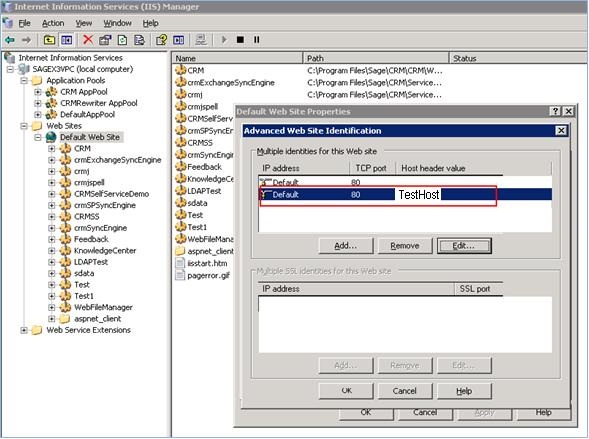
Task: Click the sdata icon in list pane
Action: (x=181, y=203)
